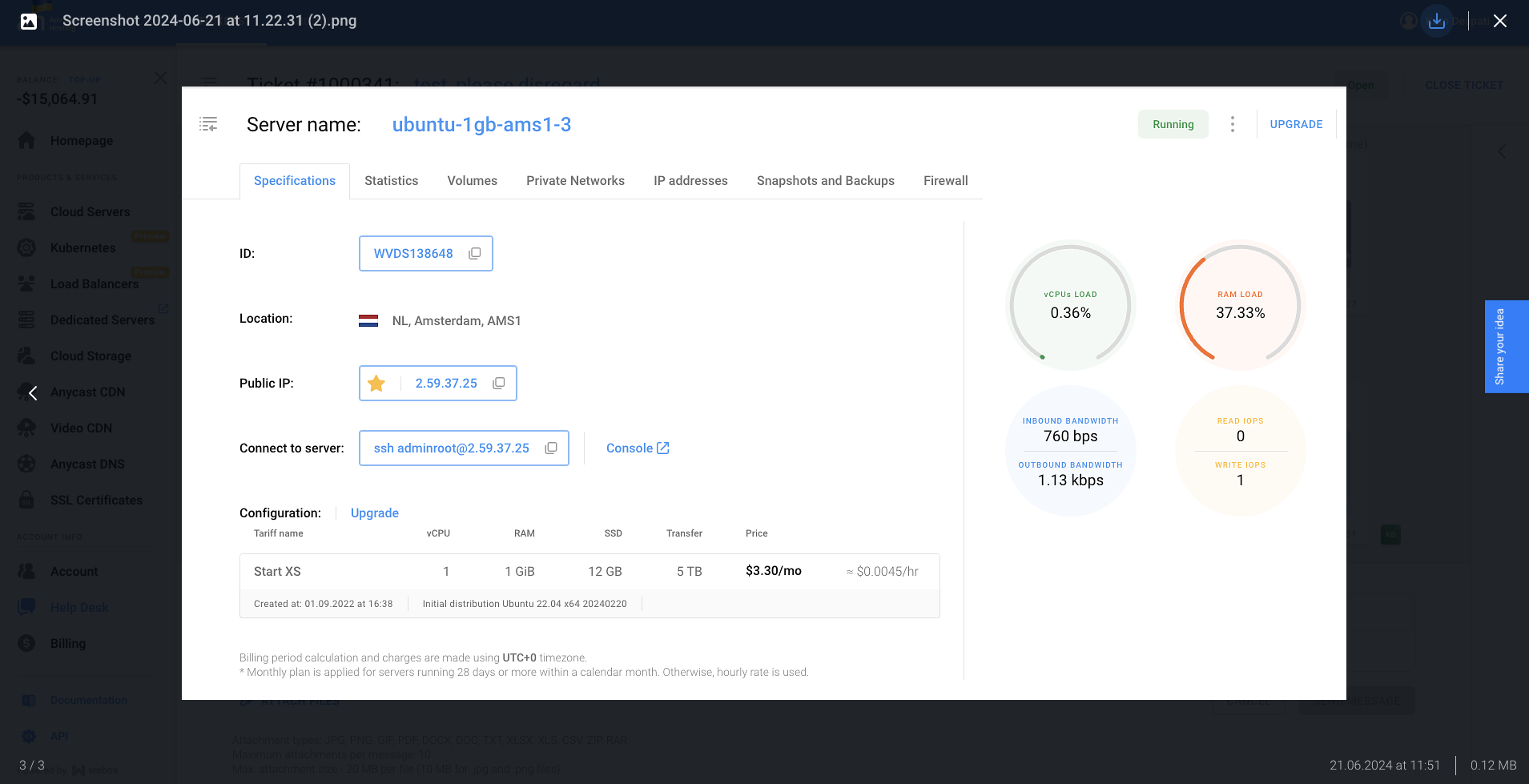The height and width of the screenshot is (784, 1529).
Task: Click the inbound bandwidth indicator
Action: coord(1071,430)
